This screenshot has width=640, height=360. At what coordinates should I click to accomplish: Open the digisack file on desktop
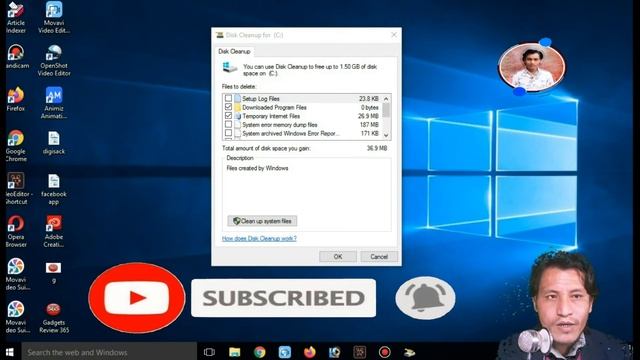tap(54, 142)
